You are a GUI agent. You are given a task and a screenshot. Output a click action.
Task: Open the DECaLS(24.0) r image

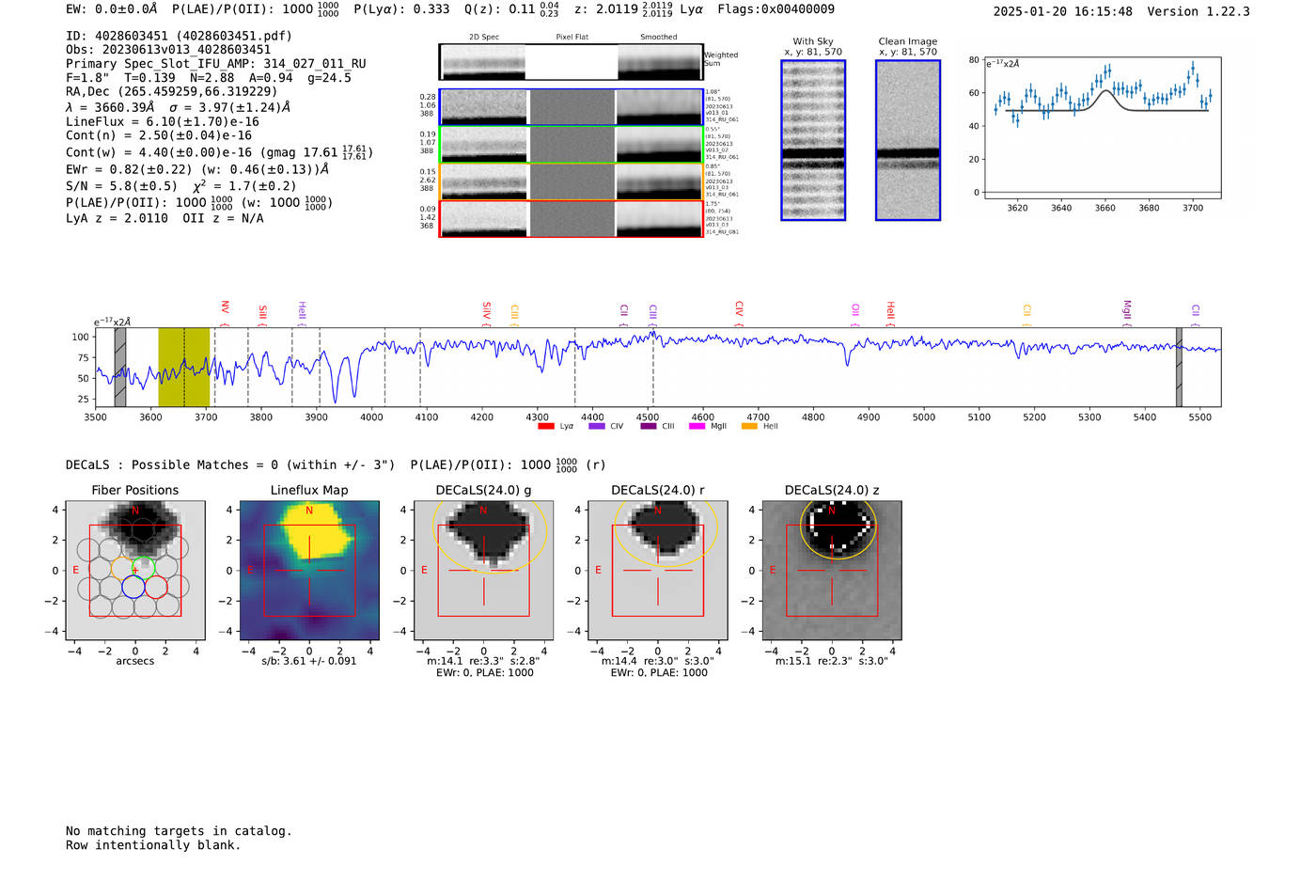[x=658, y=571]
